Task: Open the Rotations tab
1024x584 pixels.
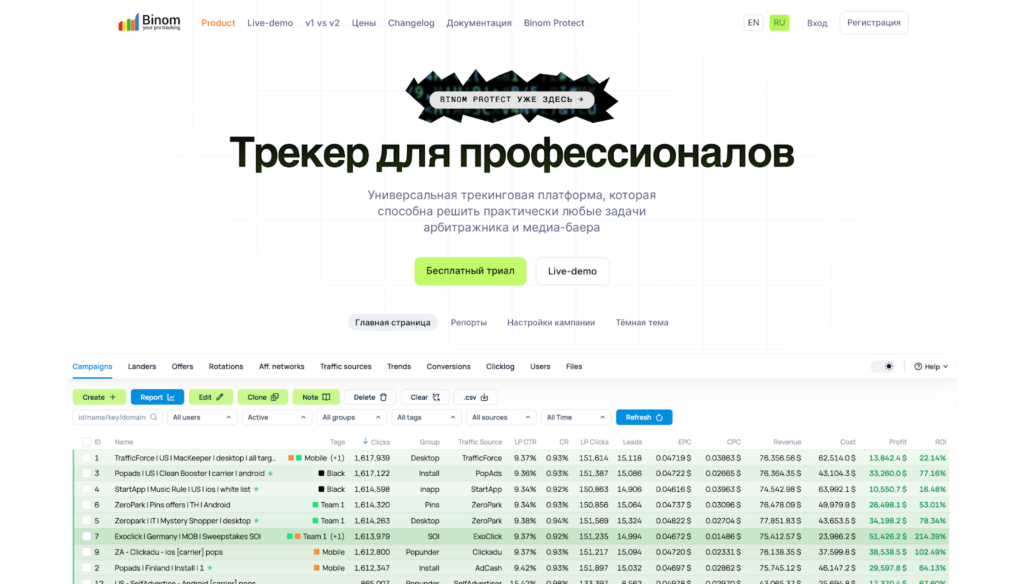Action: 226,366
